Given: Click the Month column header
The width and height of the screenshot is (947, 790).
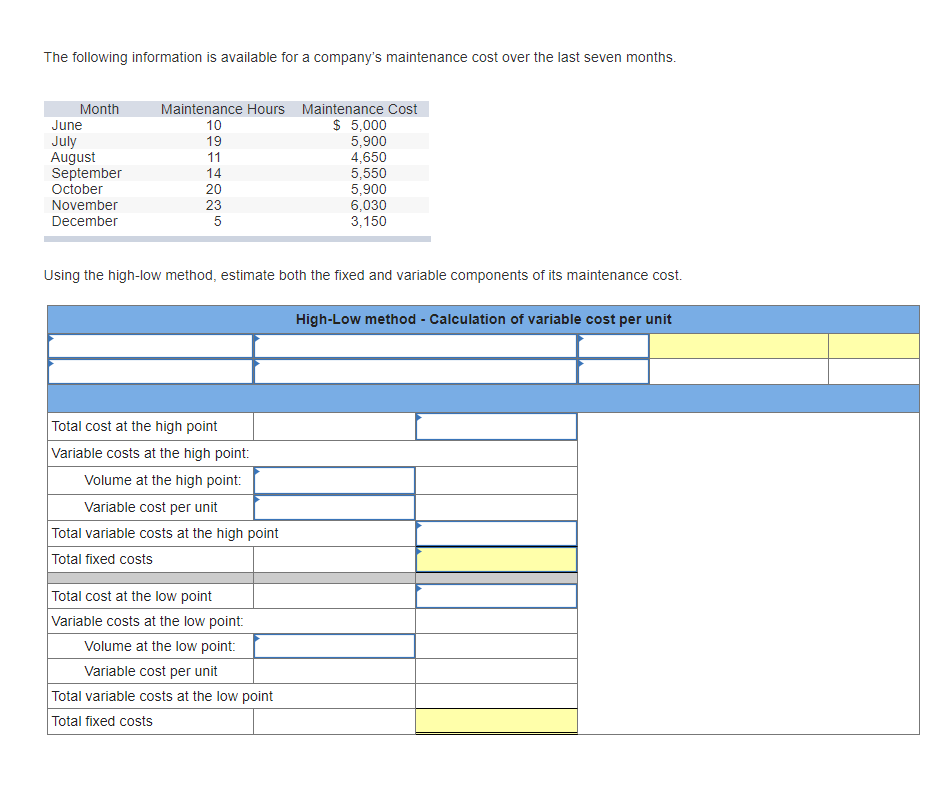Looking at the screenshot, I should tap(99, 109).
